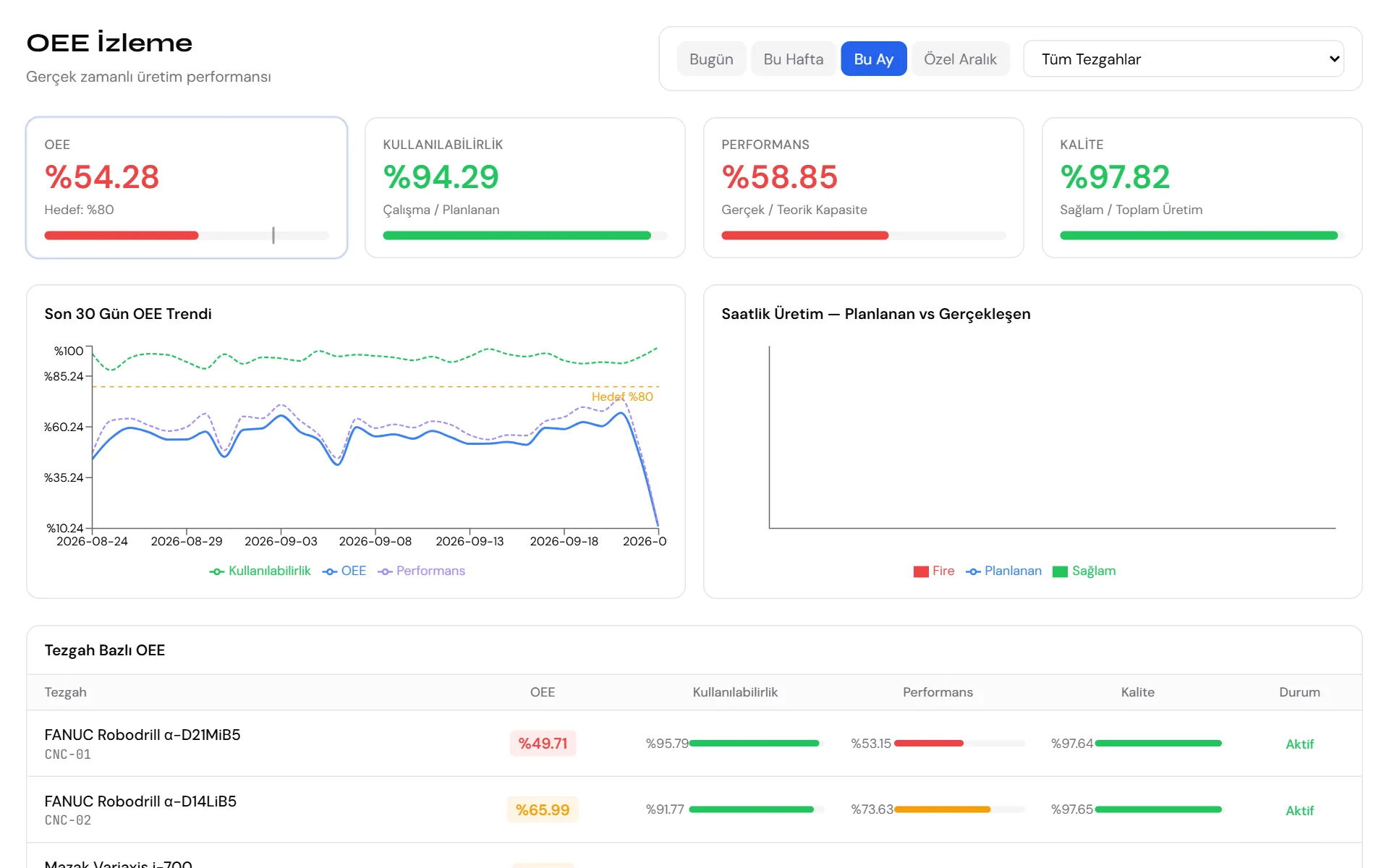Viewport: 1389px width, 868px height.
Task: Switch to the Bu Hafta tab
Action: point(794,59)
